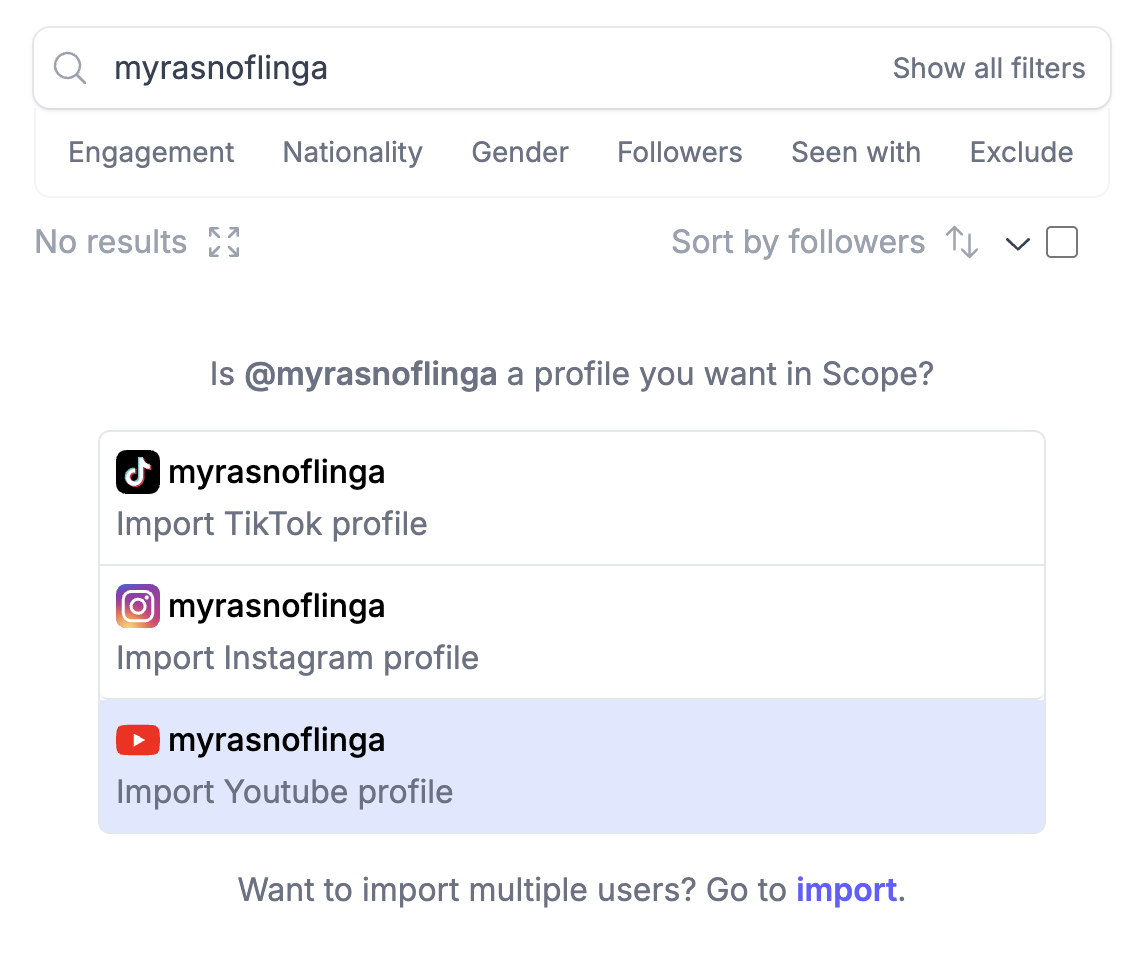Focus the search field containing myrasnoflinga
Viewport: 1144px width, 960px height.
point(480,68)
